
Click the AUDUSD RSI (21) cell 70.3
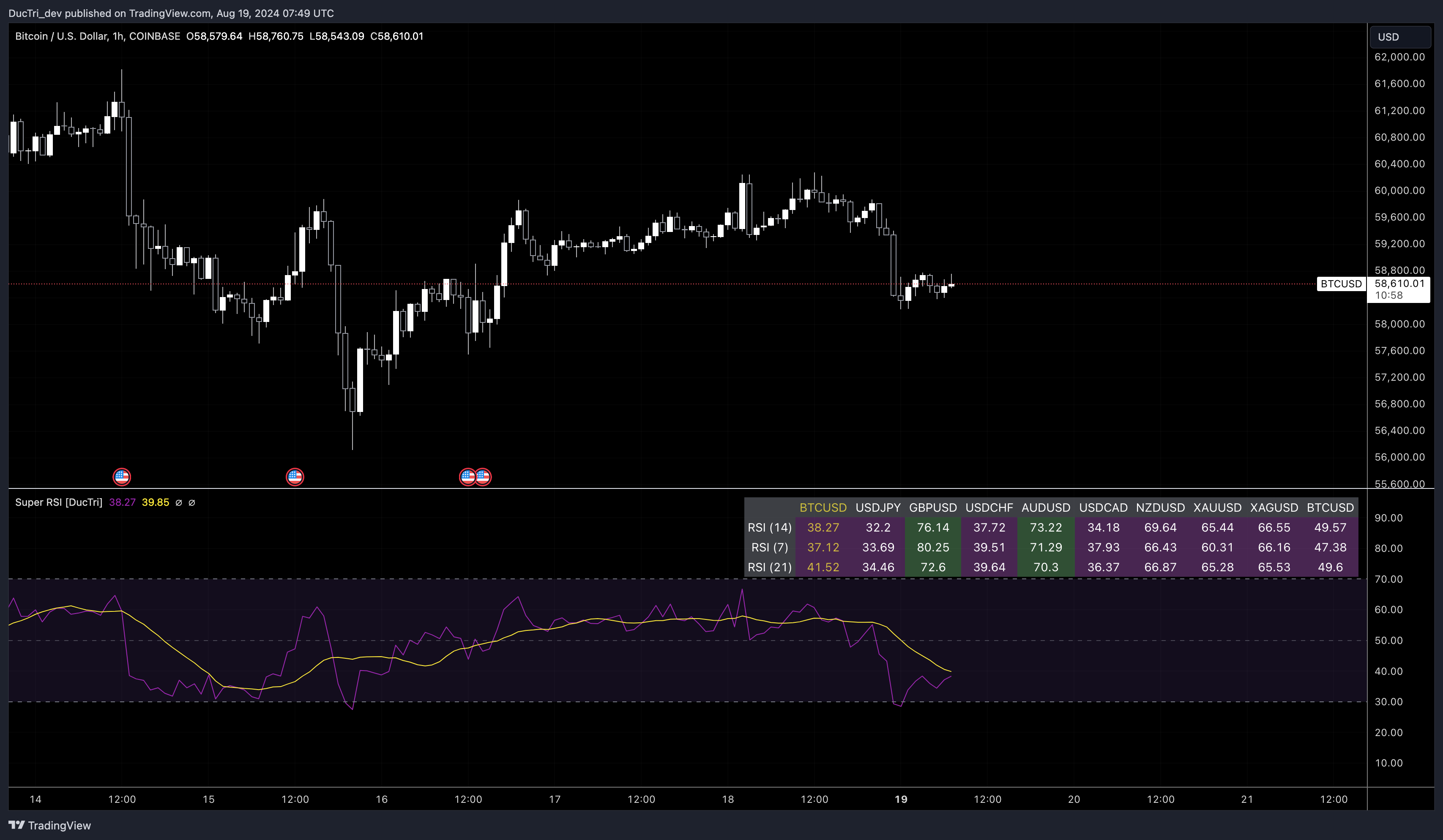tap(1046, 567)
